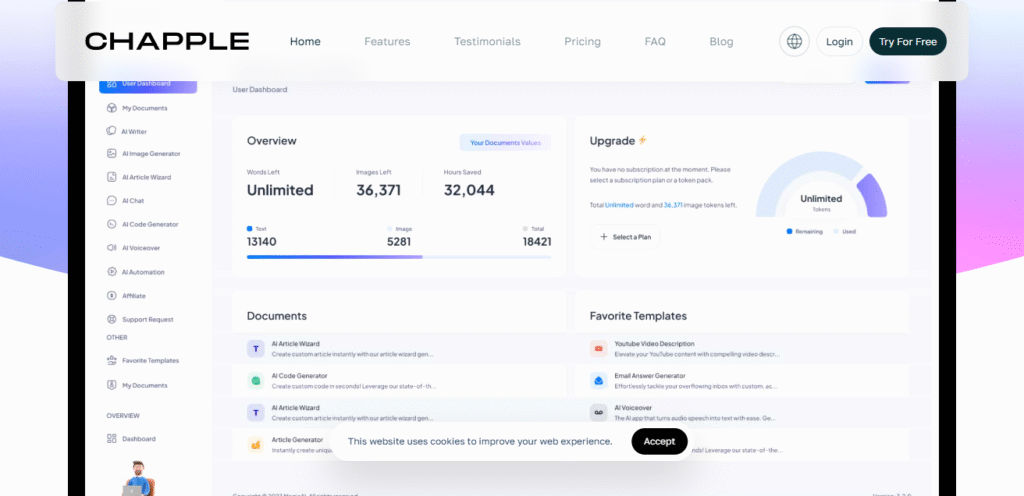Click the Youtube Video Description title text
Image resolution: width=1024 pixels, height=496 pixels.
point(654,343)
